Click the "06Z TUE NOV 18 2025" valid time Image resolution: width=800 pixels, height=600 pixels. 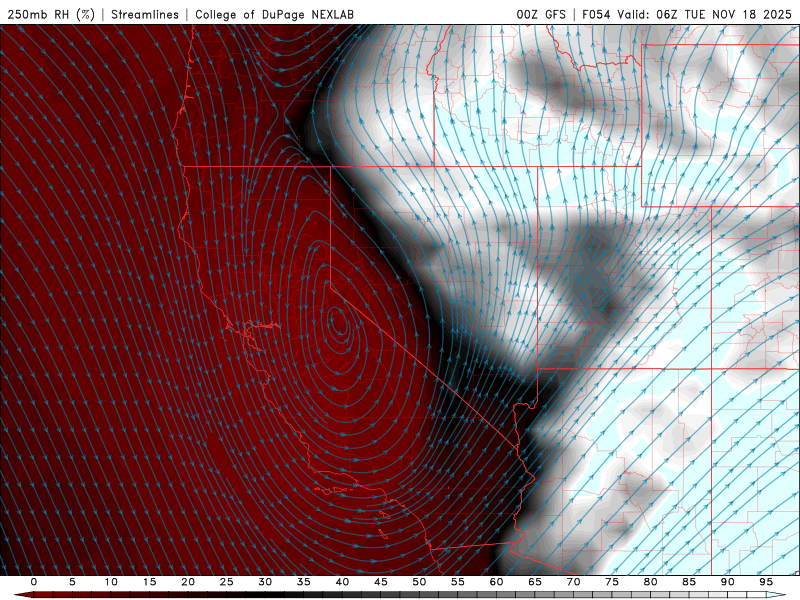click(723, 14)
